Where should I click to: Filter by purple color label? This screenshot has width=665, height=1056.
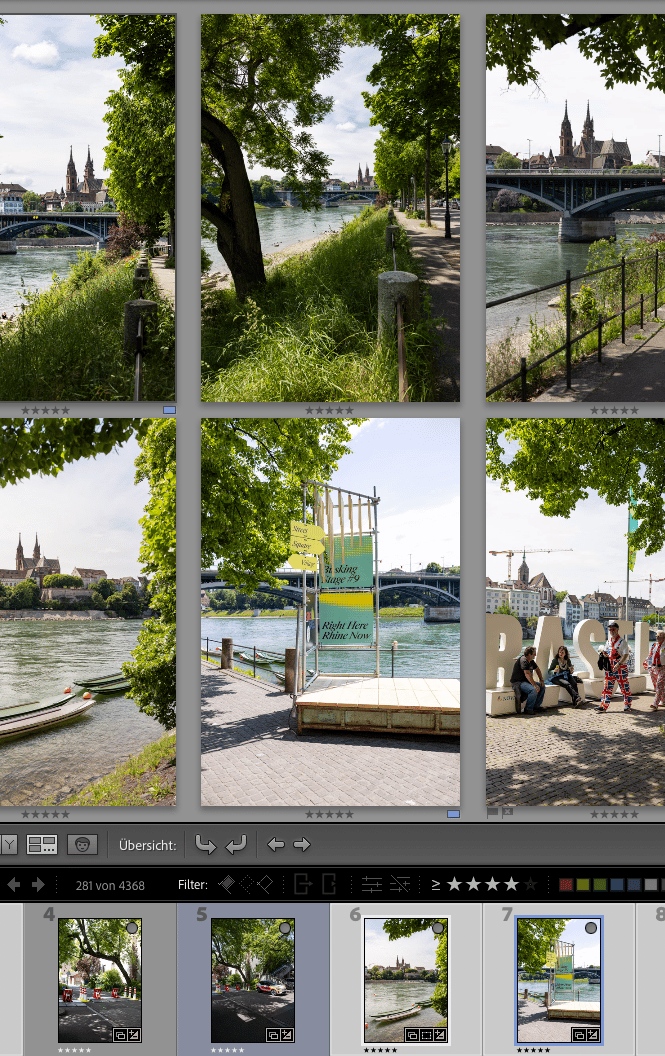(x=633, y=884)
